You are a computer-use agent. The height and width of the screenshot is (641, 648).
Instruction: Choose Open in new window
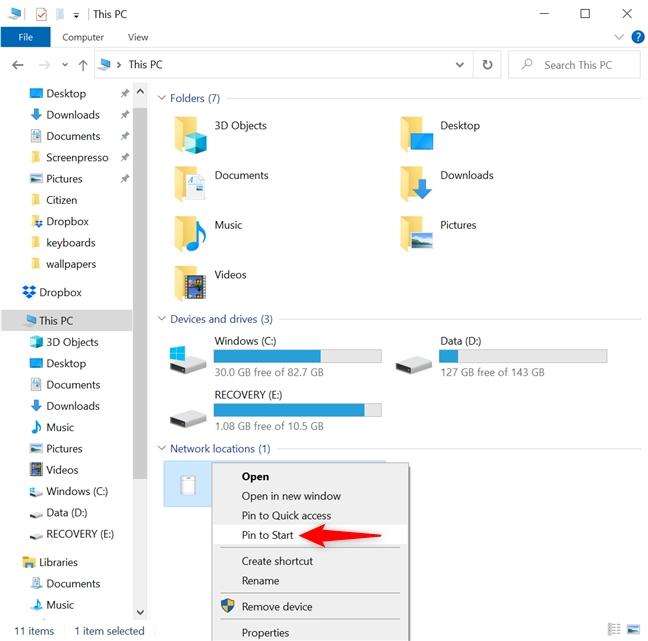tap(310, 496)
